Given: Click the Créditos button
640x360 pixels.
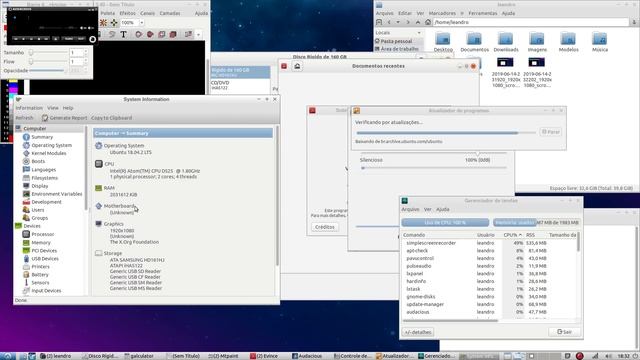Looking at the screenshot, I should pyautogui.click(x=325, y=227).
